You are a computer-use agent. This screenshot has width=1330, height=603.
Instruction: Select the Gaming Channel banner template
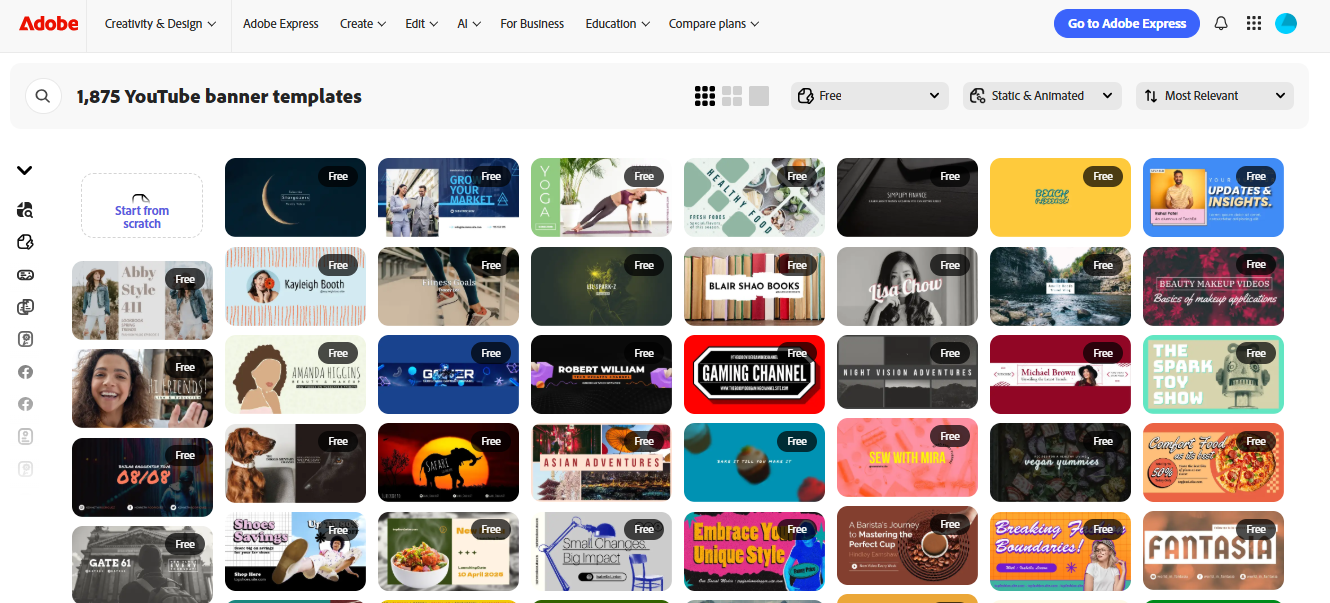[x=754, y=374]
